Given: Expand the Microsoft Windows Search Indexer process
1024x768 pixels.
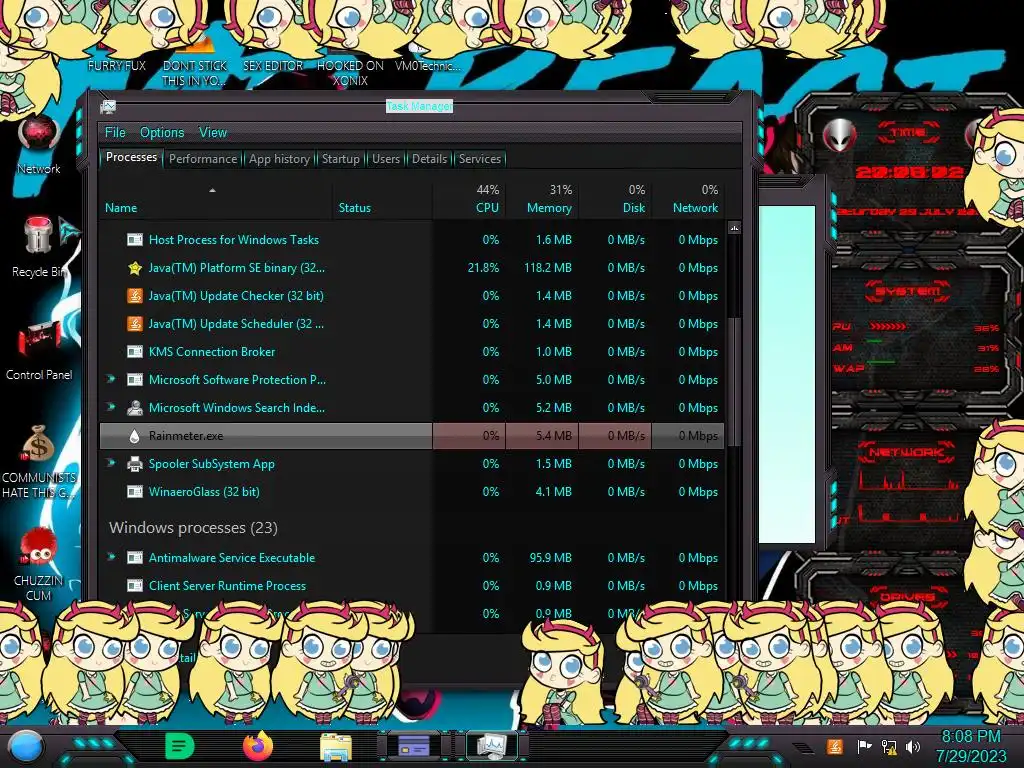Looking at the screenshot, I should pyautogui.click(x=111, y=407).
